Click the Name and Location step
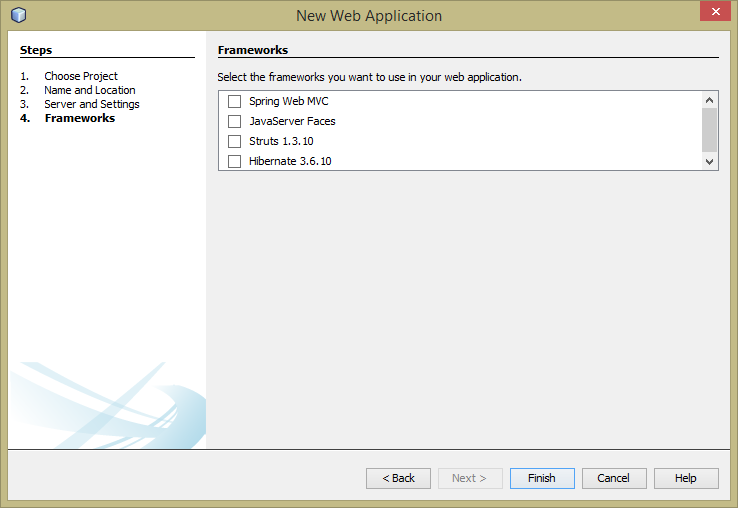Screen dimensions: 738x508 90,90
